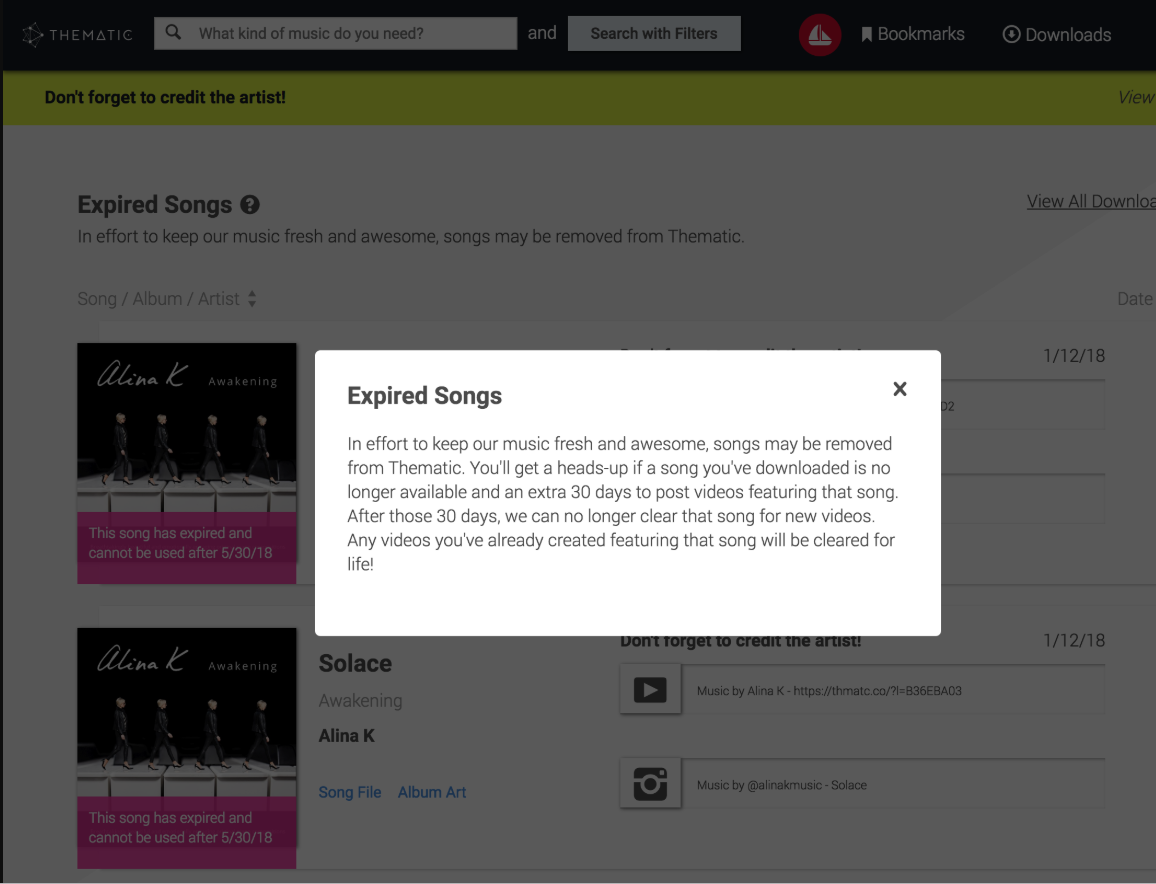Click the Thematic logo

coord(77,35)
